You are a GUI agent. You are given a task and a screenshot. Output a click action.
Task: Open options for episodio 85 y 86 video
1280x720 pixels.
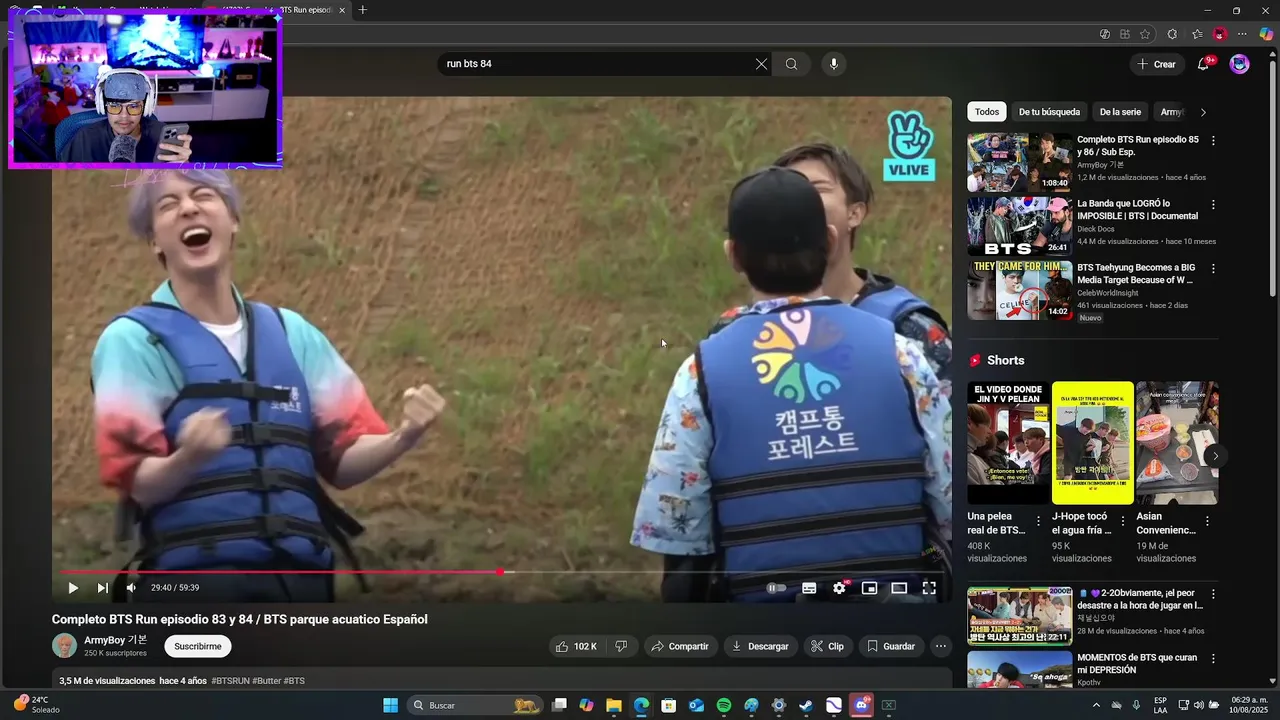[x=1213, y=141]
